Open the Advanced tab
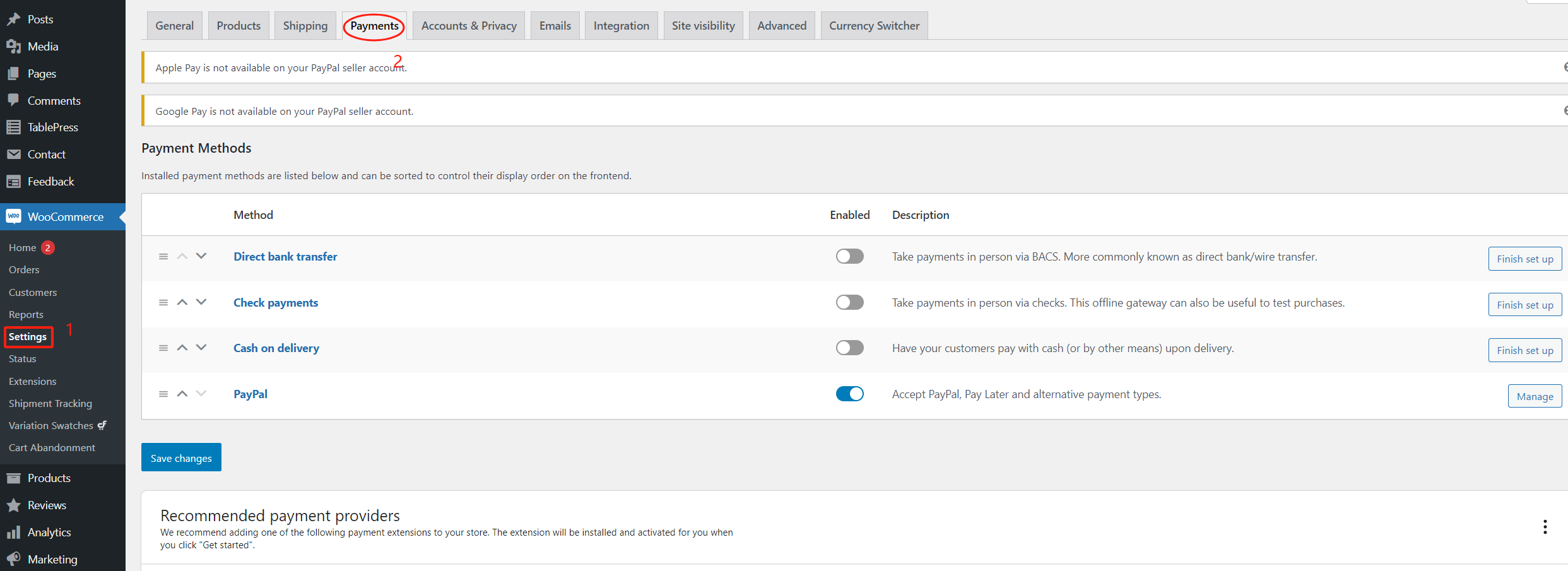This screenshot has height=571, width=1568. click(x=782, y=26)
